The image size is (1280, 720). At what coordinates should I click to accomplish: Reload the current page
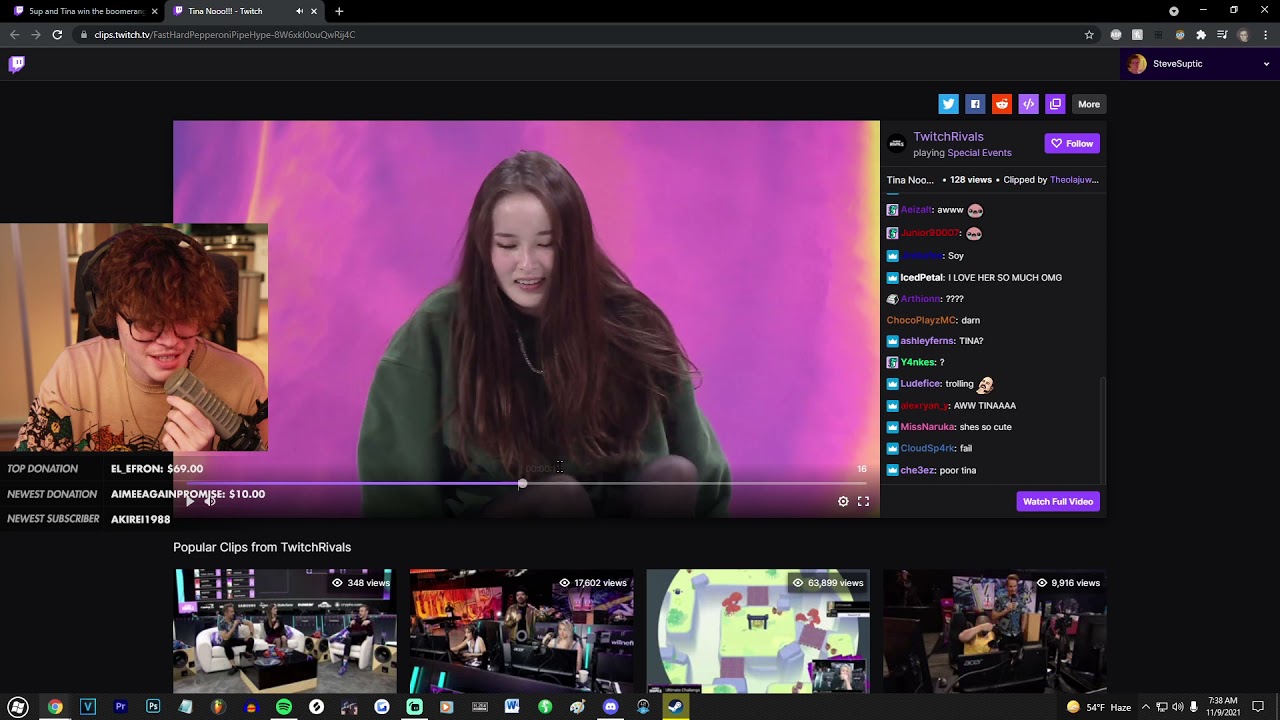click(x=57, y=34)
